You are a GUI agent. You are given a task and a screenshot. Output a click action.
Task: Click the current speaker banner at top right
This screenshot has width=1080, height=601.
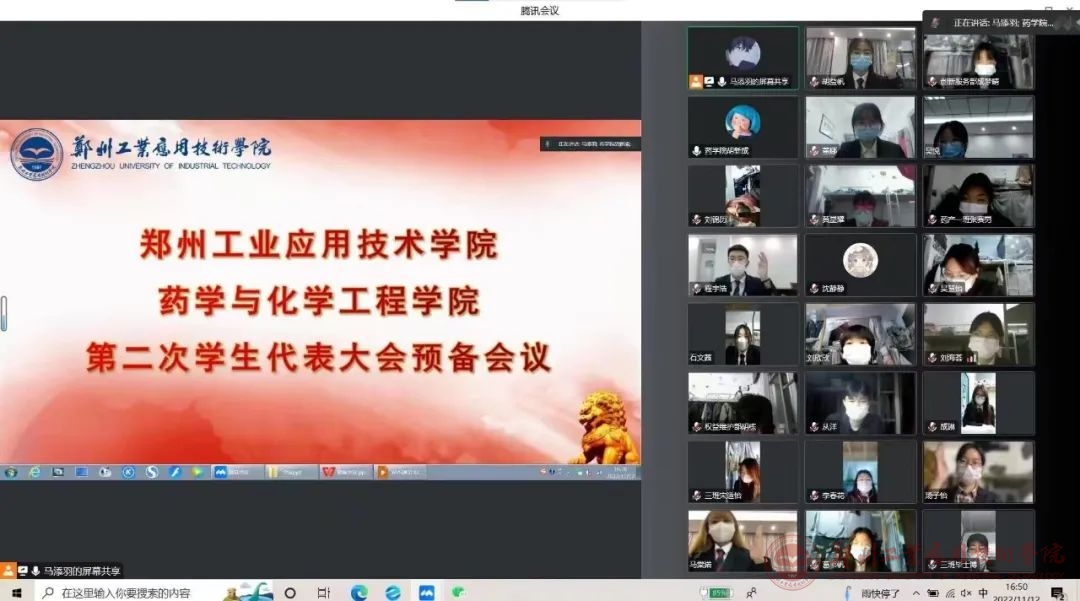click(x=1000, y=22)
